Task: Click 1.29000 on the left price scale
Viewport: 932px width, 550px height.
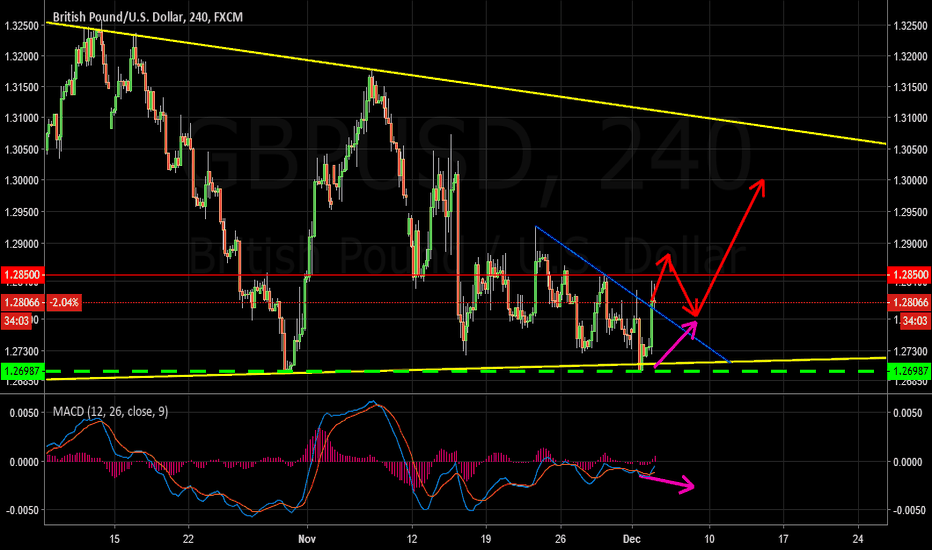Action: (21, 244)
